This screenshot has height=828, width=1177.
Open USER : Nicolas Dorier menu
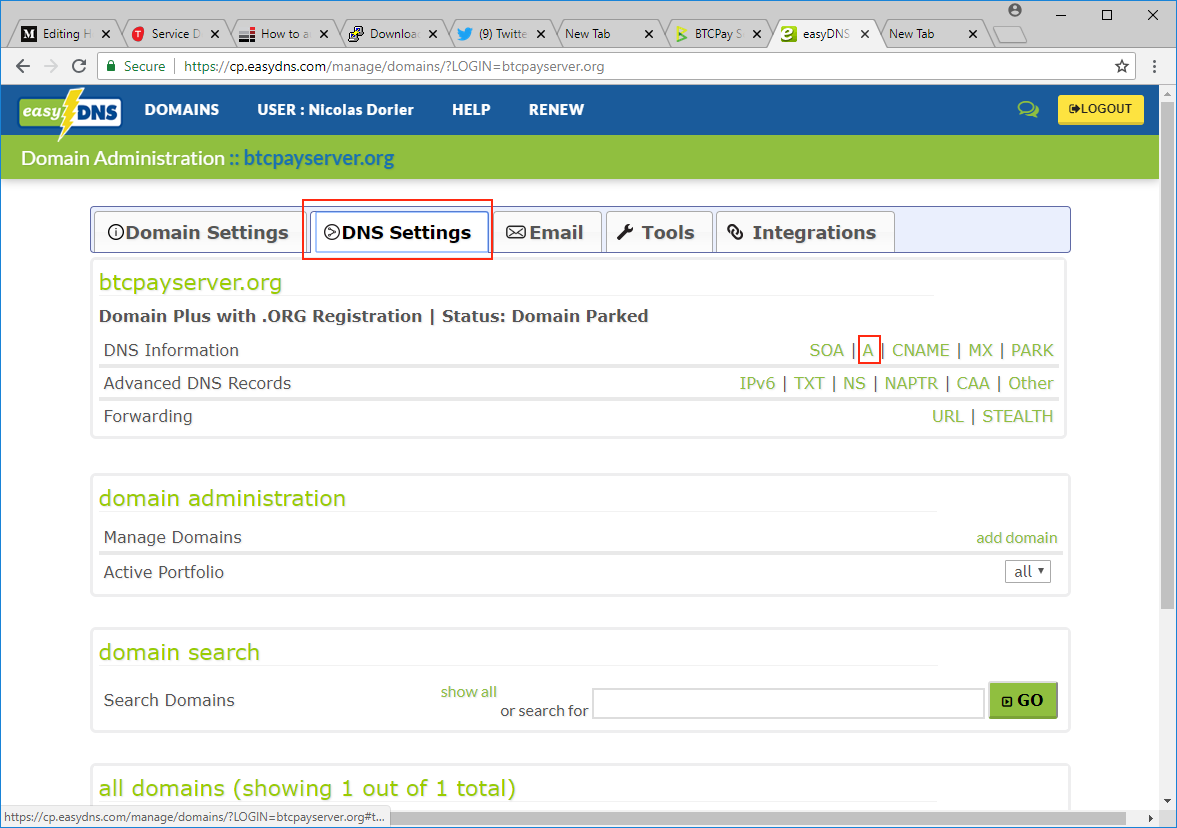click(x=335, y=110)
